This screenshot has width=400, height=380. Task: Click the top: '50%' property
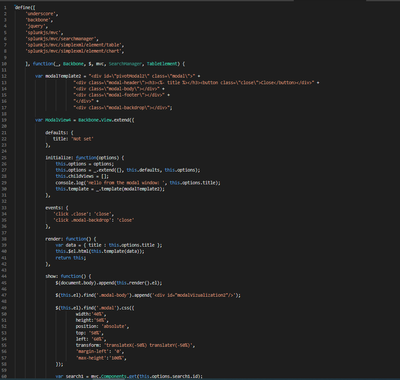click(89, 333)
